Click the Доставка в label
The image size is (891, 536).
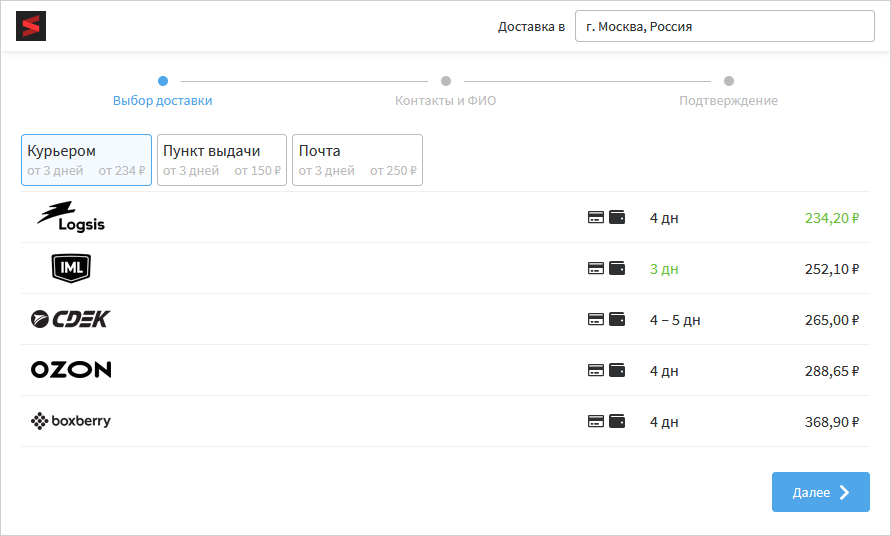[531, 27]
